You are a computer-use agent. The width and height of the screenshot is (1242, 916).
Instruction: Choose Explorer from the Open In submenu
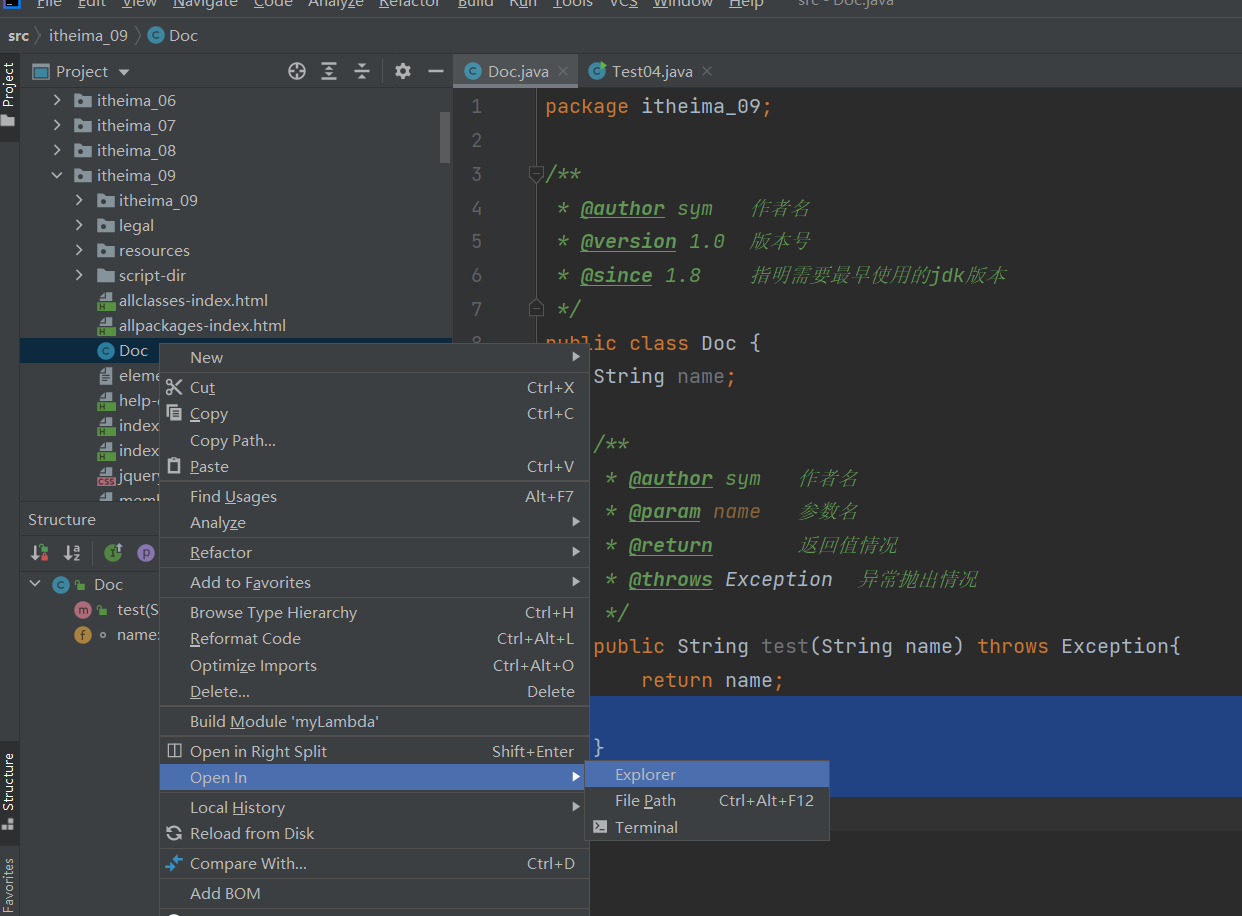(707, 774)
